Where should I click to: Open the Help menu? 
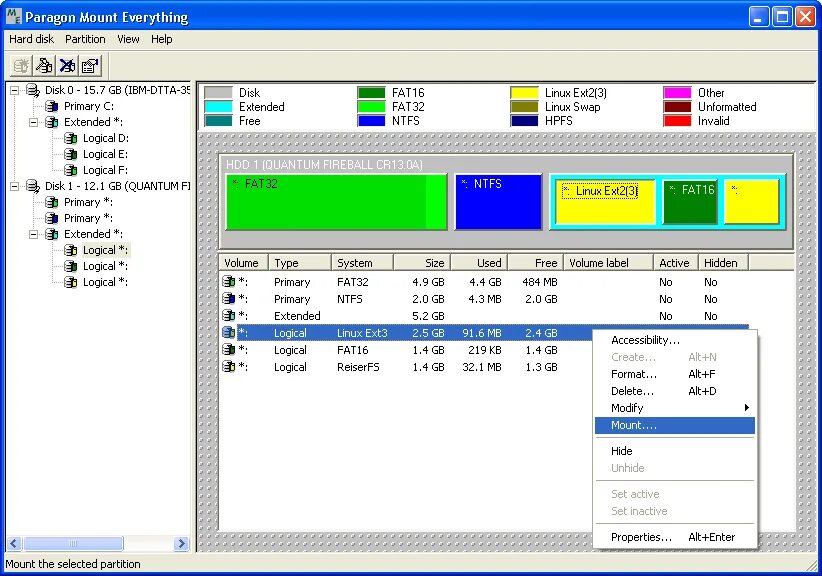click(x=161, y=39)
